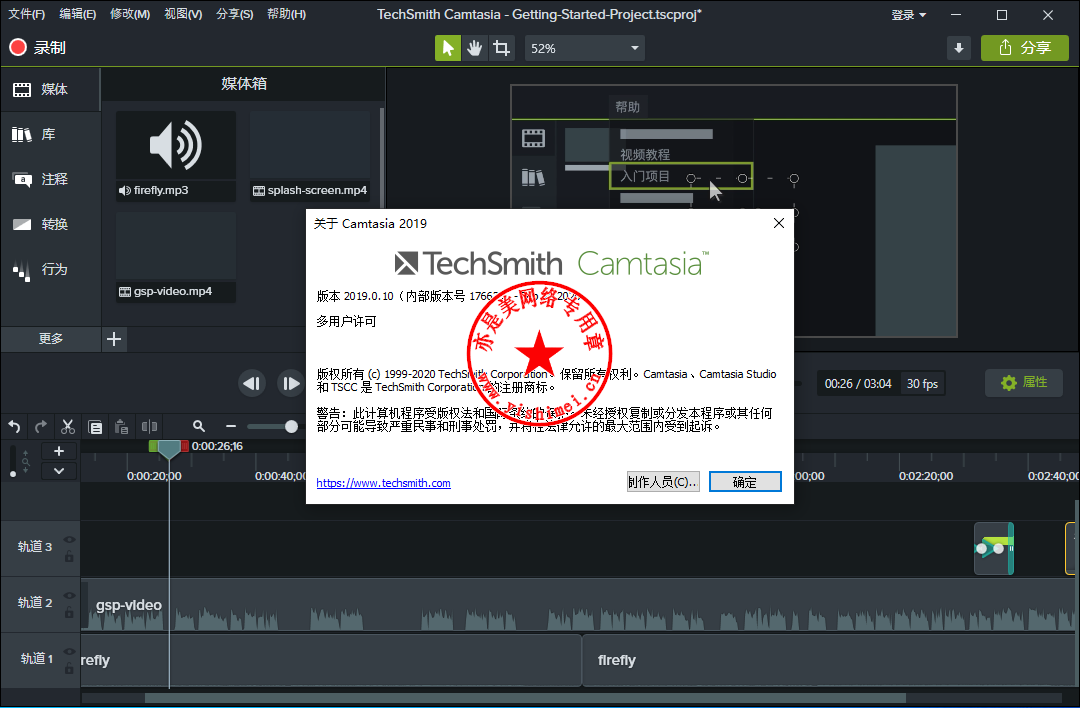Screen dimensions: 1080x708
Task: Expand the track options chevron
Action: (x=59, y=471)
